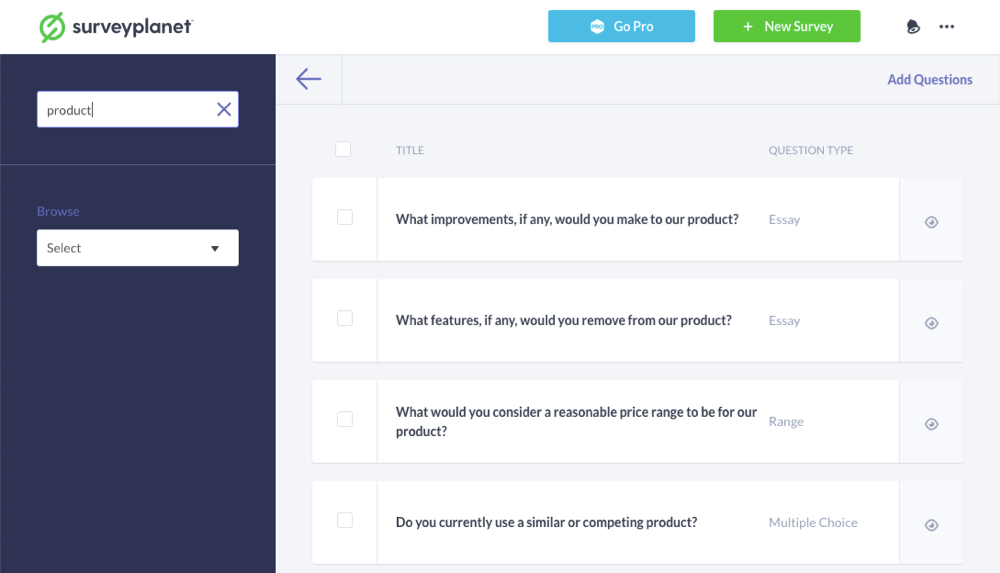Viewport: 1000px width, 573px height.
Task: Check the box for the improvements question
Action: coord(345,217)
